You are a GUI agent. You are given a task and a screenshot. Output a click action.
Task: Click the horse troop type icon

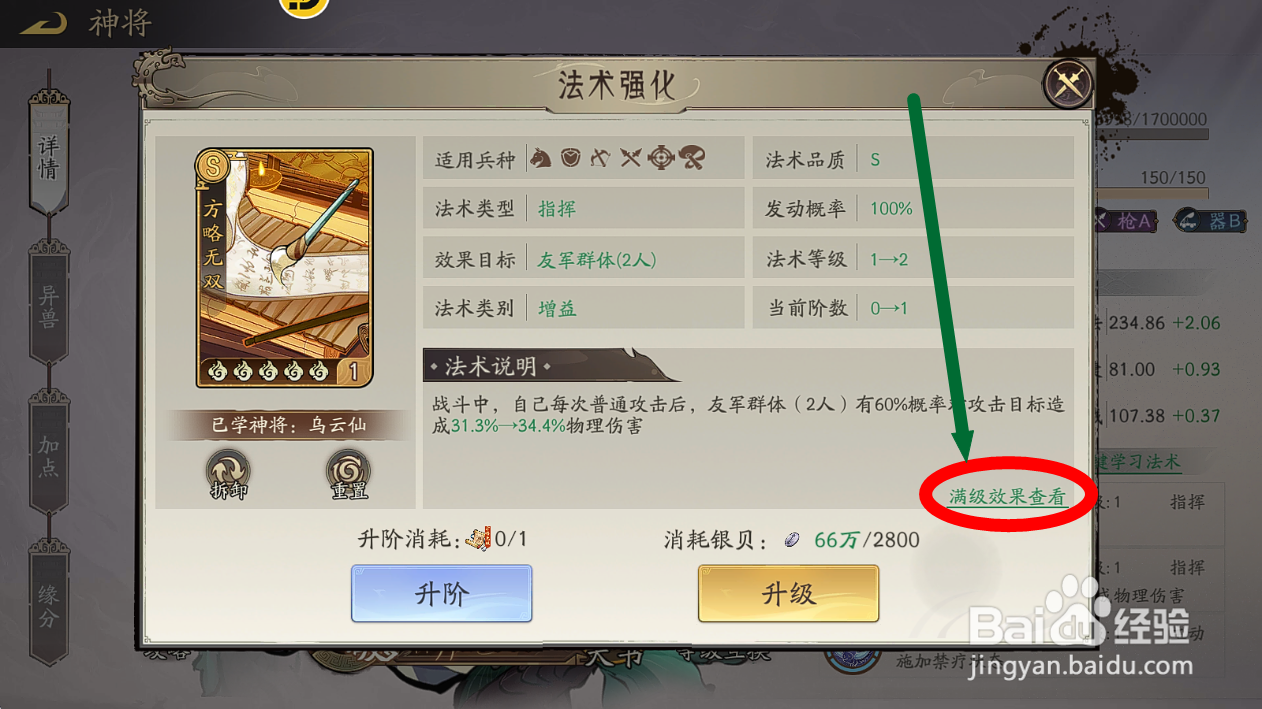[540, 157]
